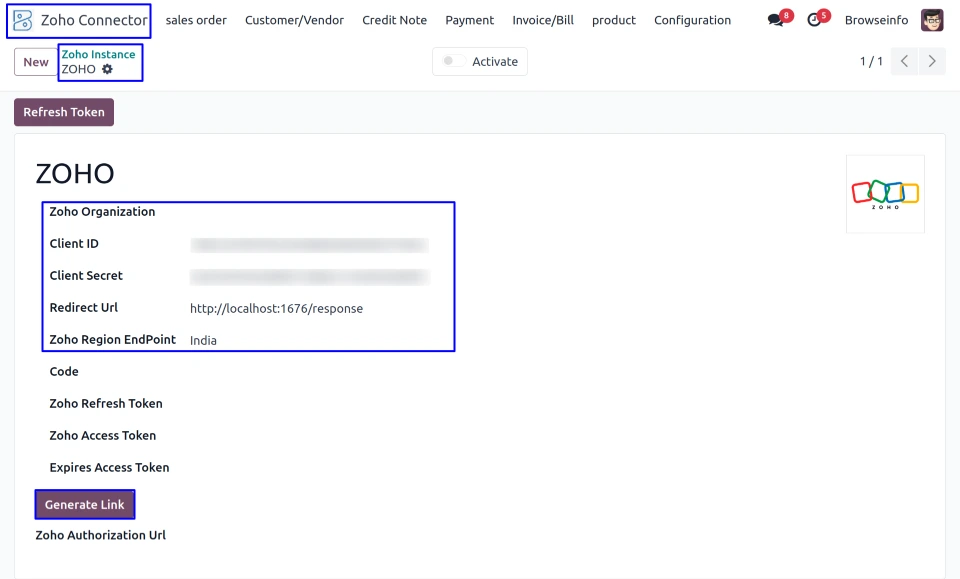This screenshot has width=960, height=579.
Task: Open the Customer/Vendor menu
Action: (294, 20)
